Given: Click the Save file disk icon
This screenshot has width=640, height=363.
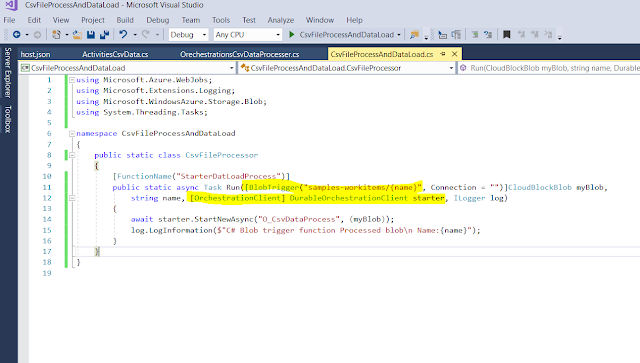Looking at the screenshot, I should click(x=91, y=35).
